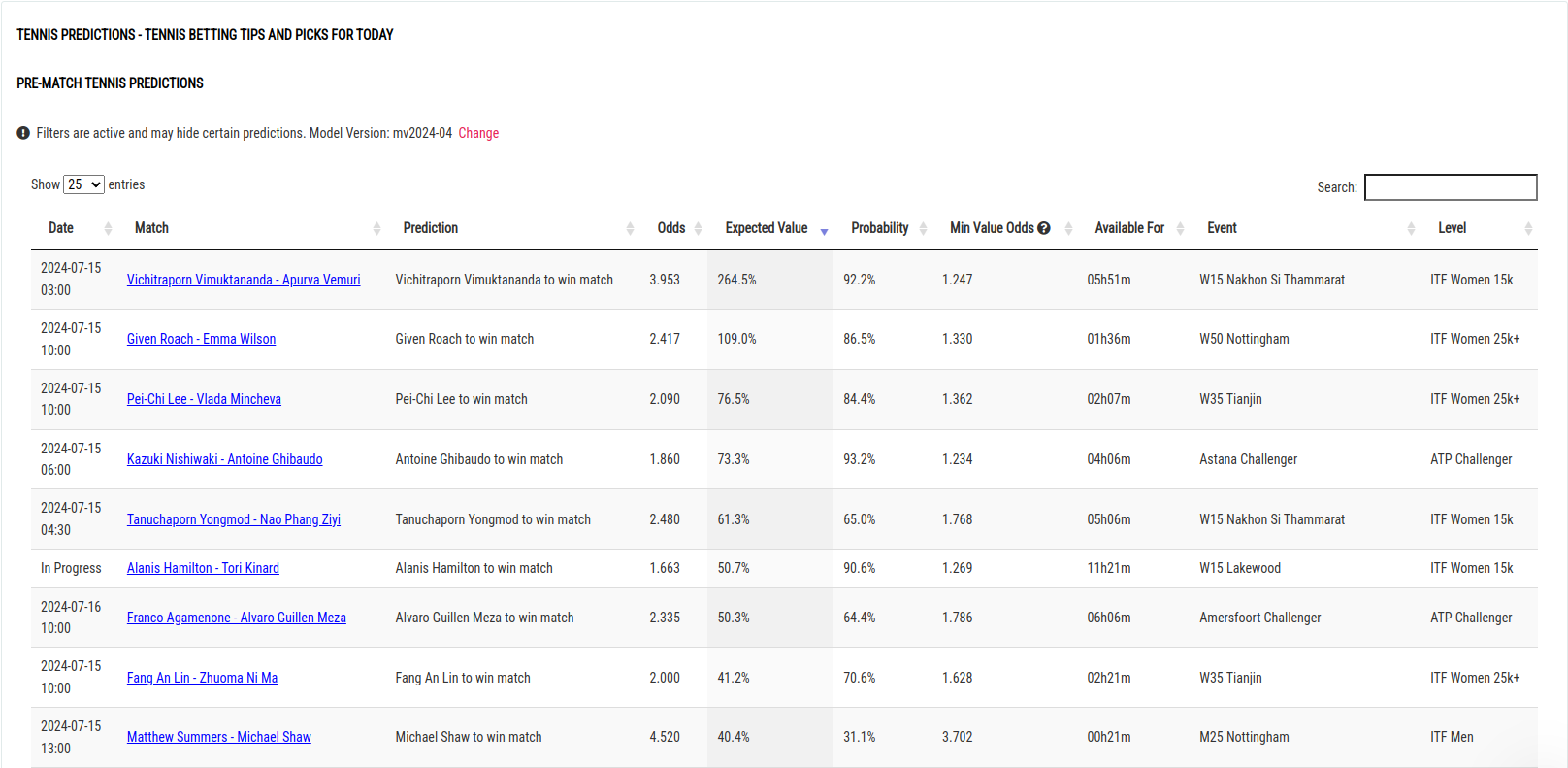The height and width of the screenshot is (768, 1568).
Task: Click the Odds column sort arrows
Action: pos(698,228)
